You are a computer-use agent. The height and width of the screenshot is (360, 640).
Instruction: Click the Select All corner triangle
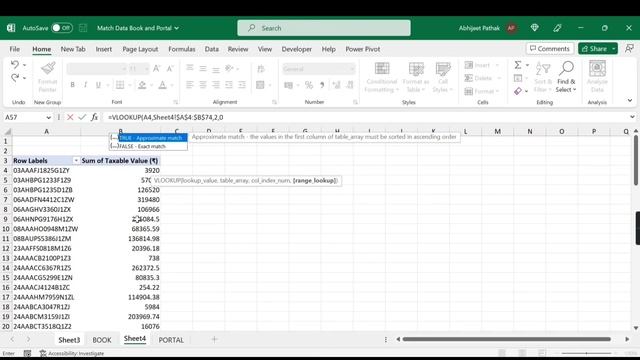pyautogui.click(x=7, y=131)
